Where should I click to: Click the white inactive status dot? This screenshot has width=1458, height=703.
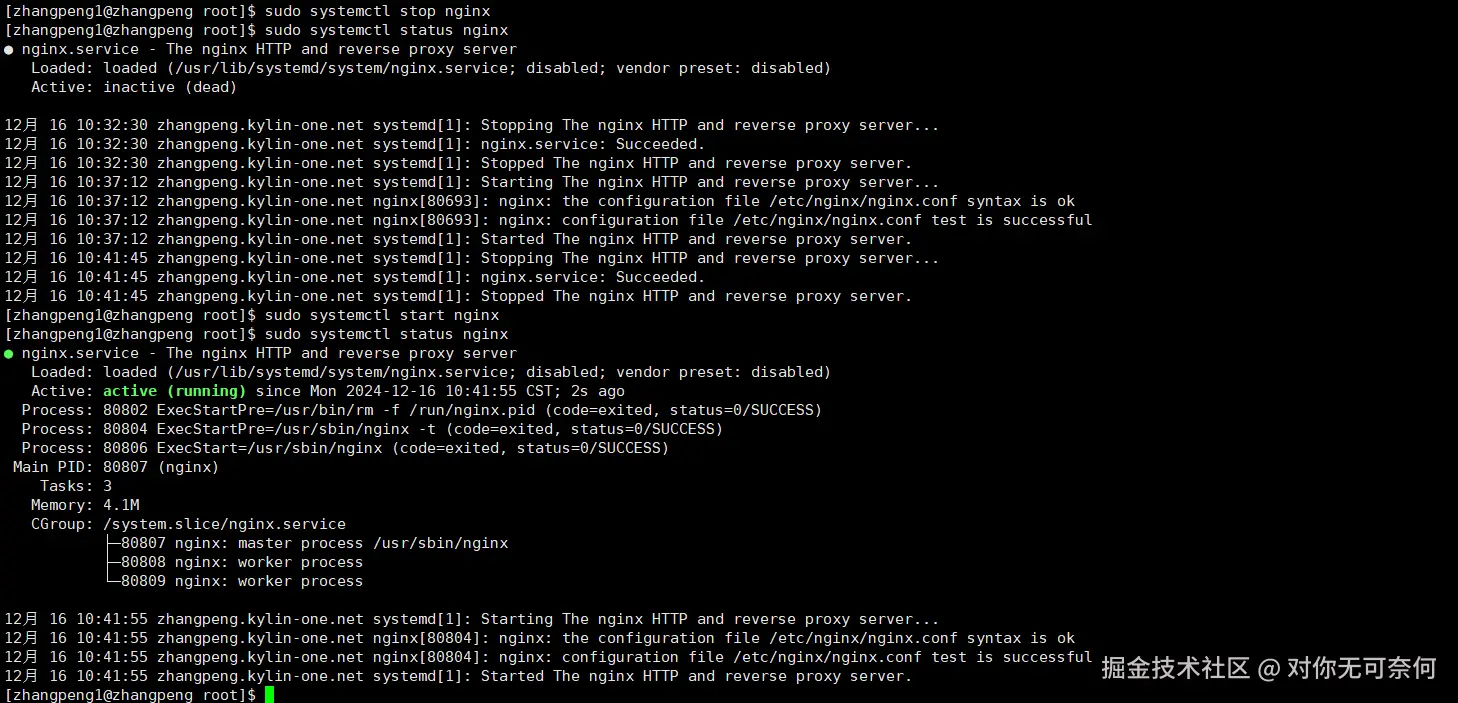[x=9, y=49]
